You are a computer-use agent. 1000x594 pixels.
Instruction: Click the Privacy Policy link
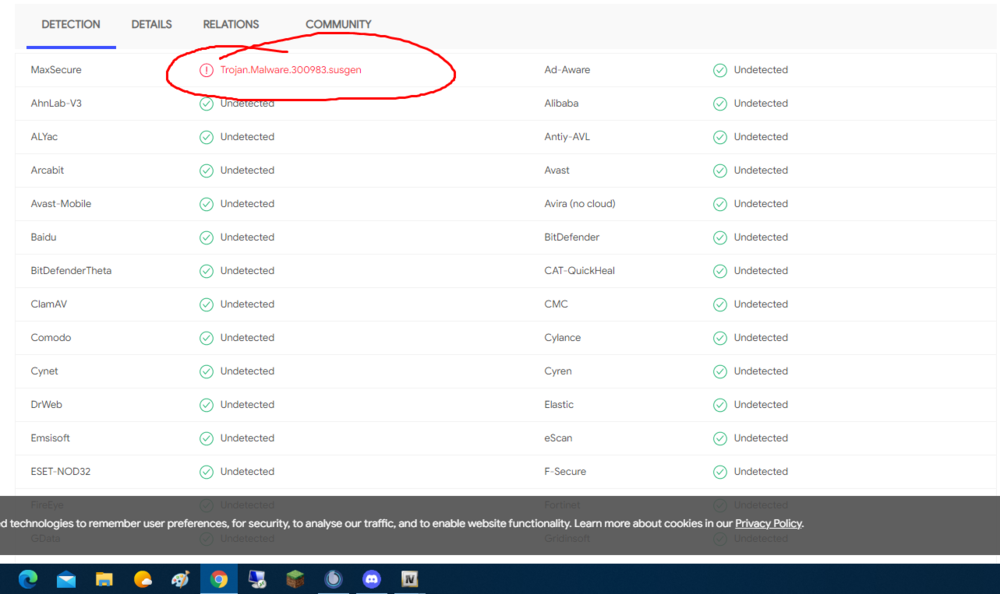(x=768, y=523)
